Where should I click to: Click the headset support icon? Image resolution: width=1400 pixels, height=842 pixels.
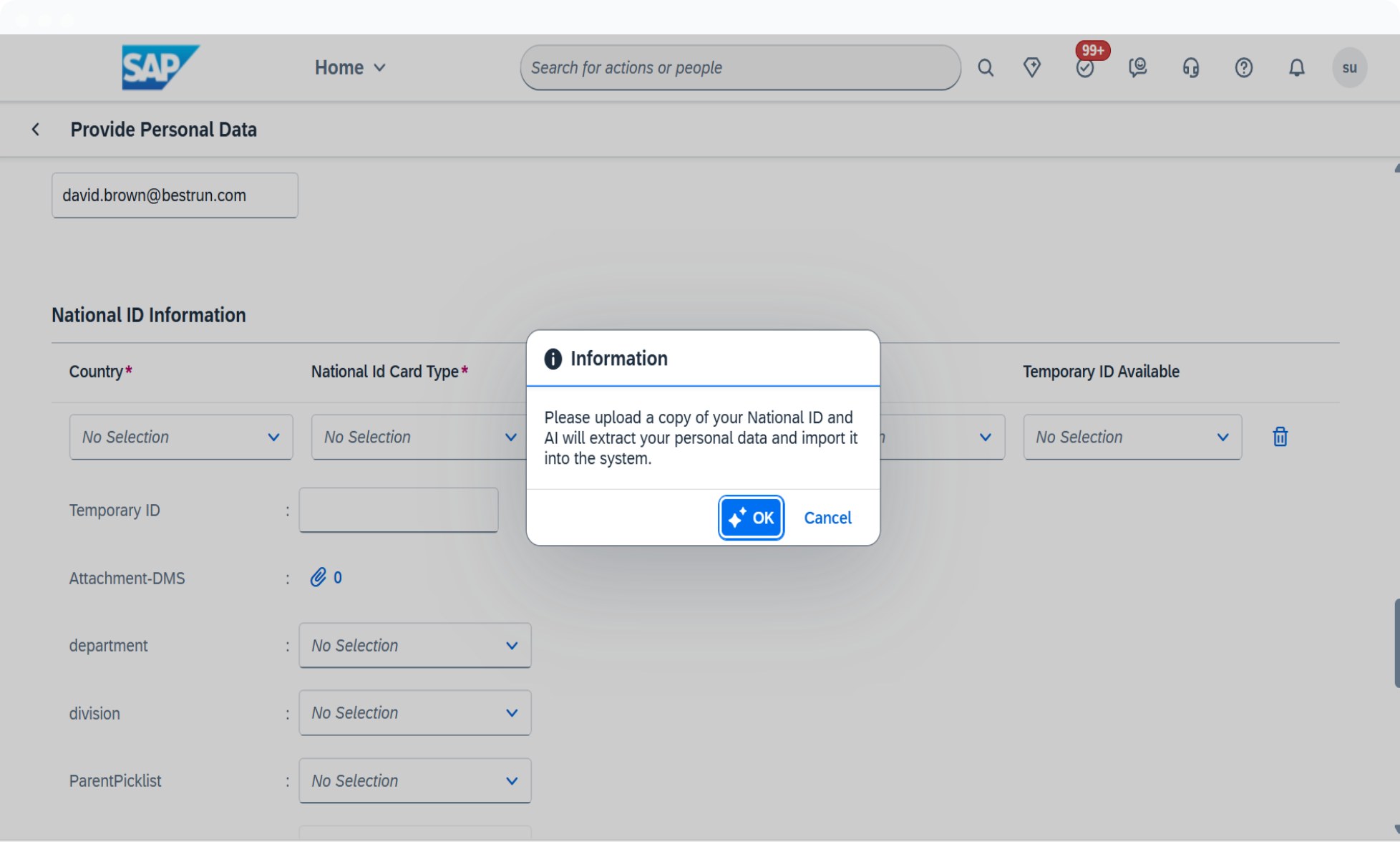(1190, 67)
